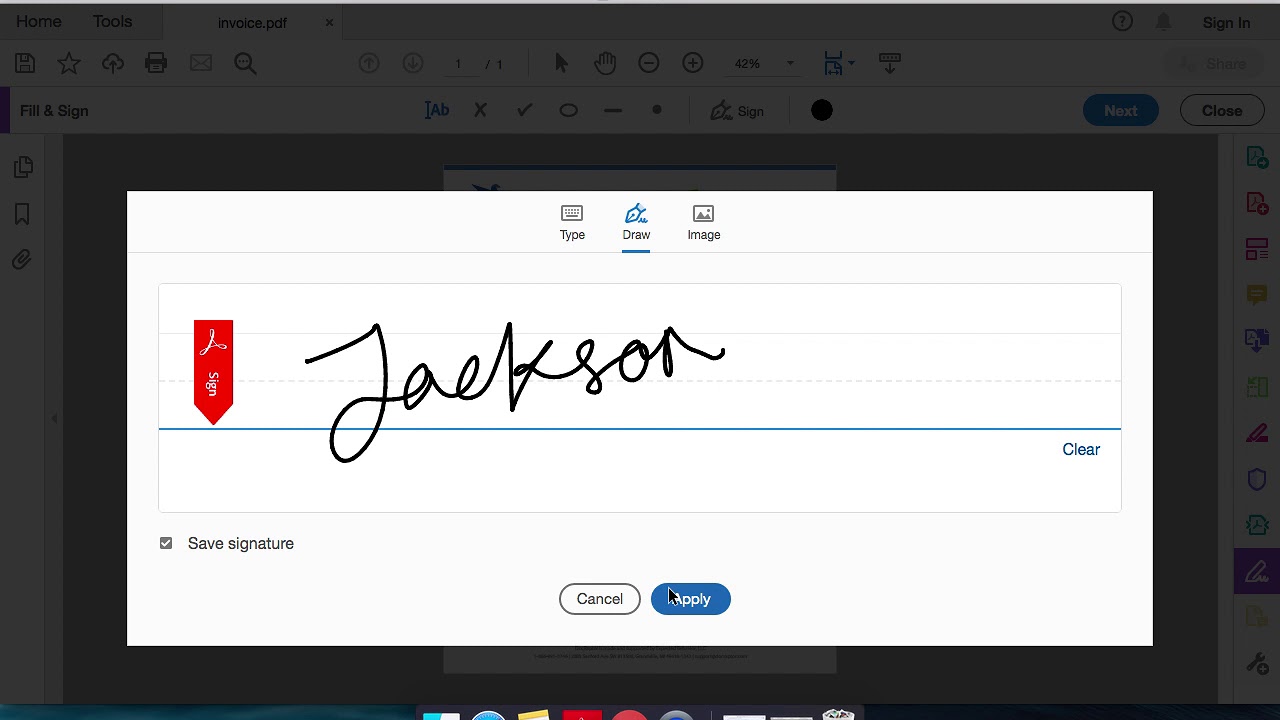This screenshot has width=1280, height=720.
Task: Select the Add Text Ab tool
Action: [437, 110]
